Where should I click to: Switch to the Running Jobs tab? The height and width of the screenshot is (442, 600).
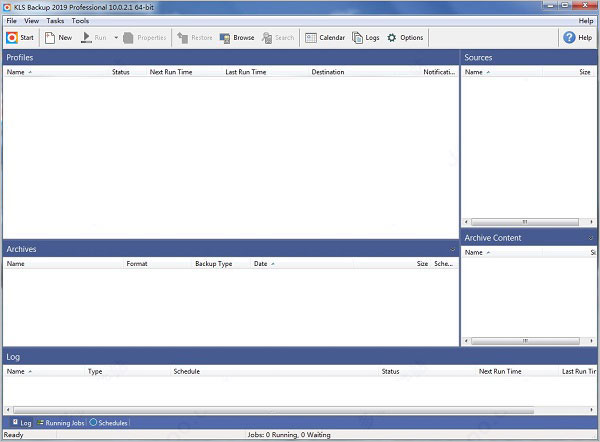pyautogui.click(x=60, y=423)
